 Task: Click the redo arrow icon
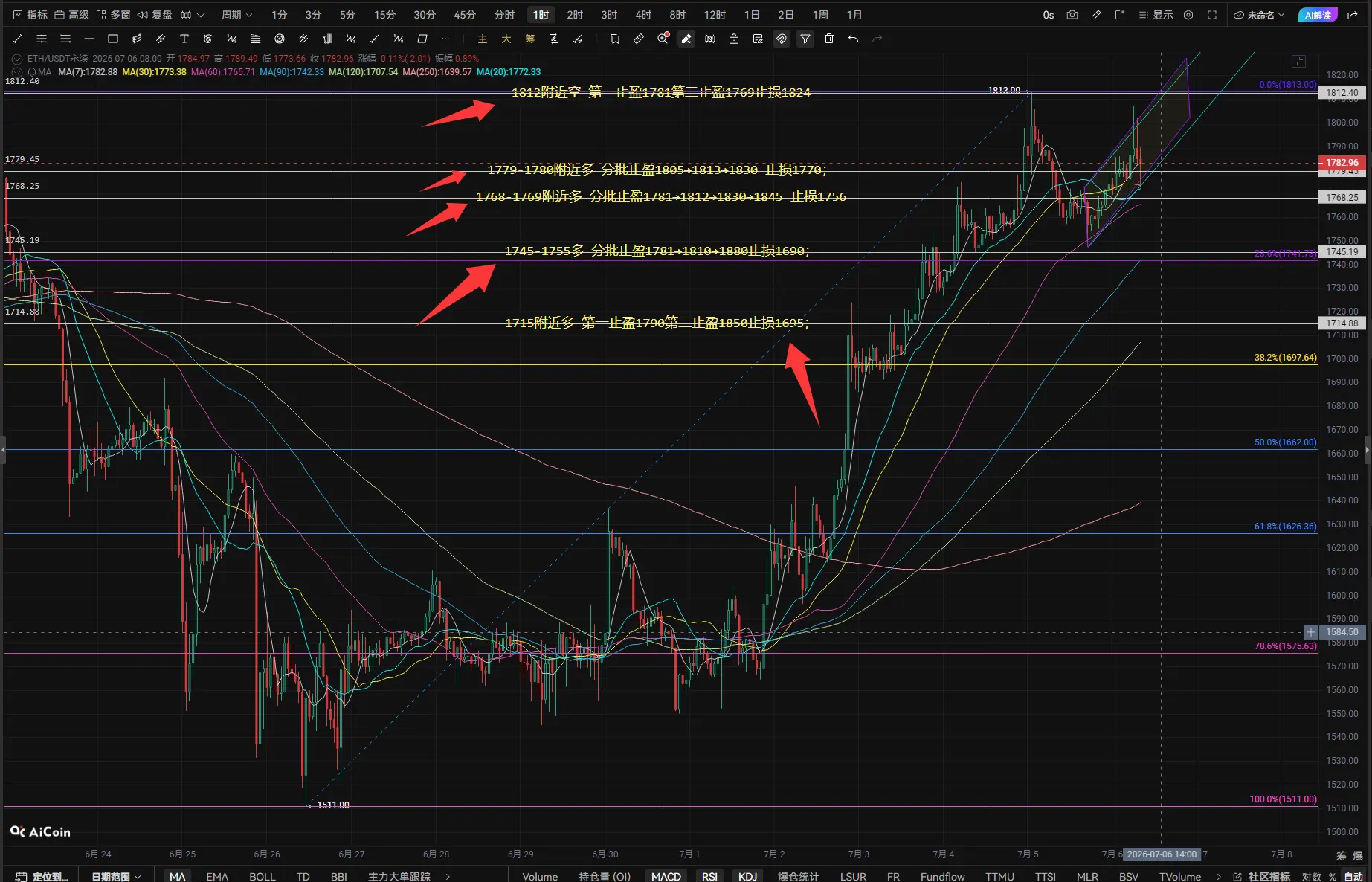tap(877, 39)
